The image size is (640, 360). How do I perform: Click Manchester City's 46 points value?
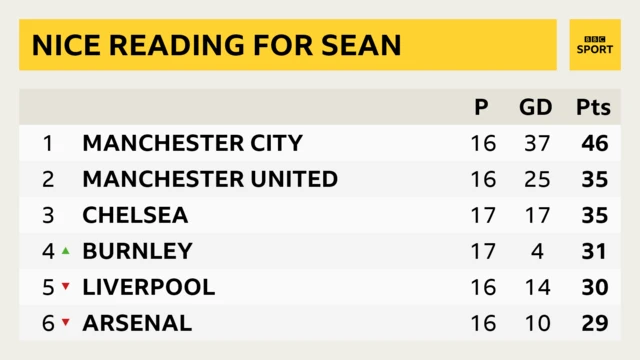(595, 143)
